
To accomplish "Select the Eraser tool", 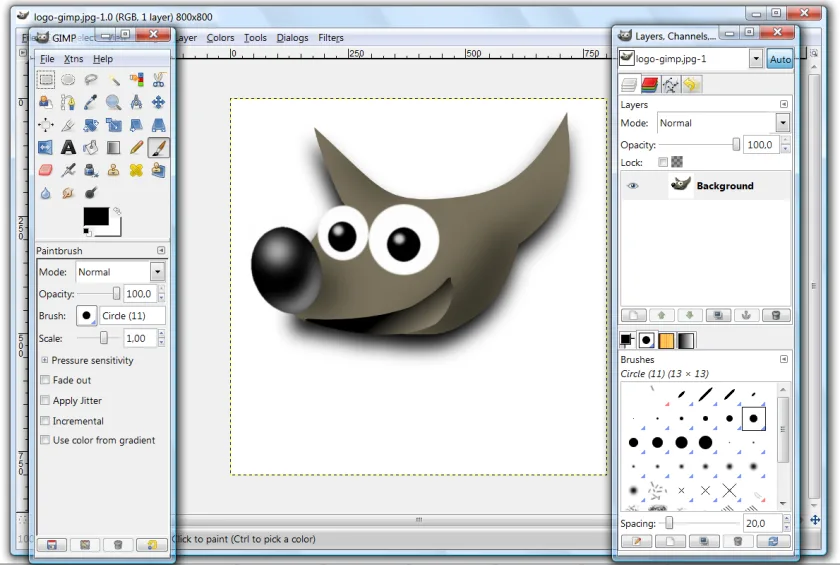I will click(x=46, y=170).
